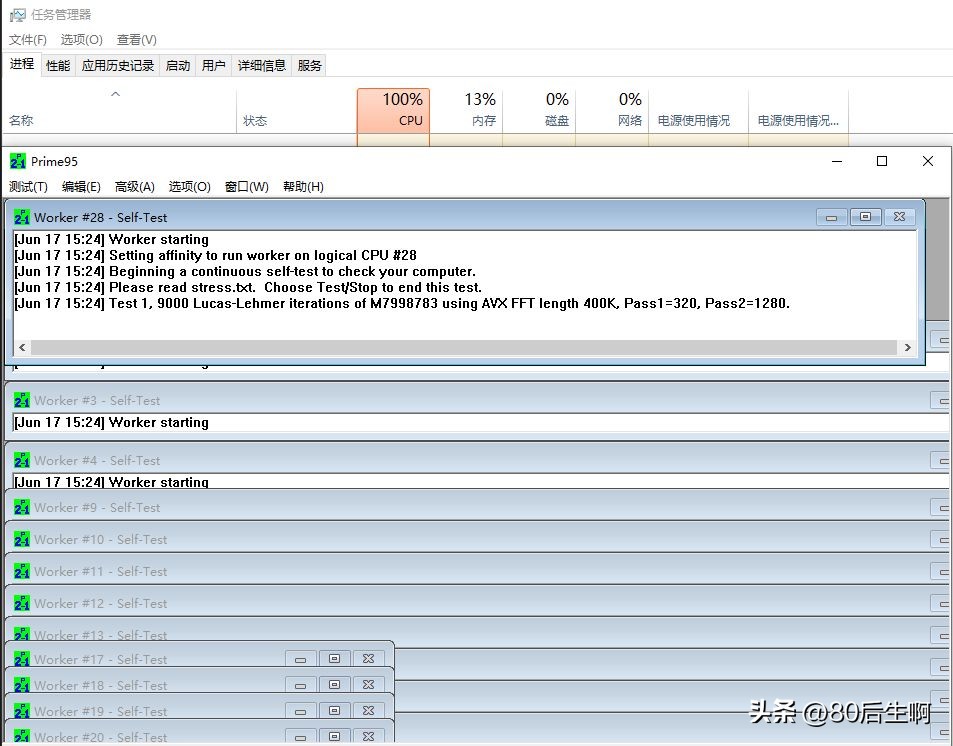
Task: Minimize the Worker #28 sub-window
Action: [x=831, y=217]
